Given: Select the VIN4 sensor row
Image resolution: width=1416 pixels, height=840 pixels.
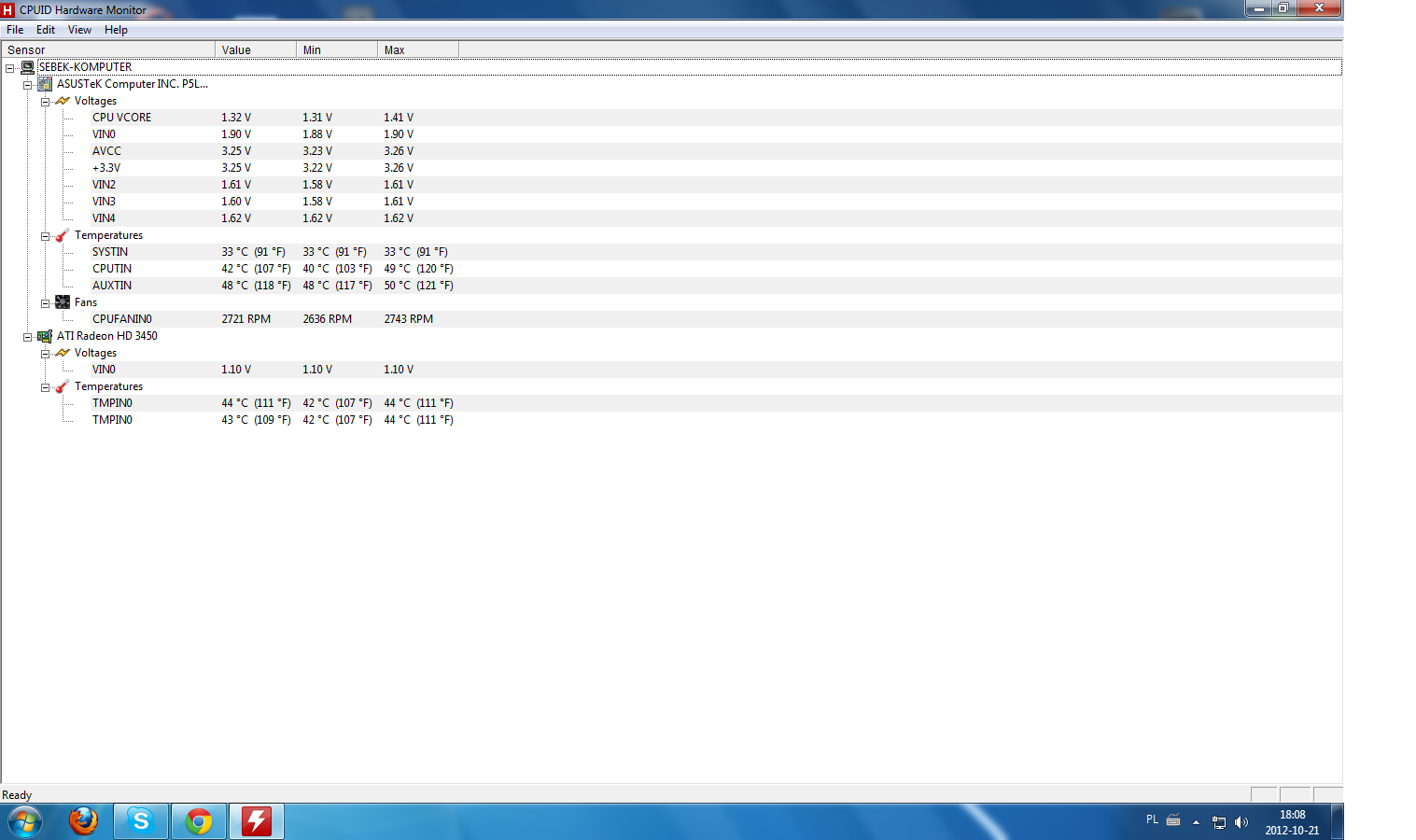Looking at the screenshot, I should click(x=716, y=218).
